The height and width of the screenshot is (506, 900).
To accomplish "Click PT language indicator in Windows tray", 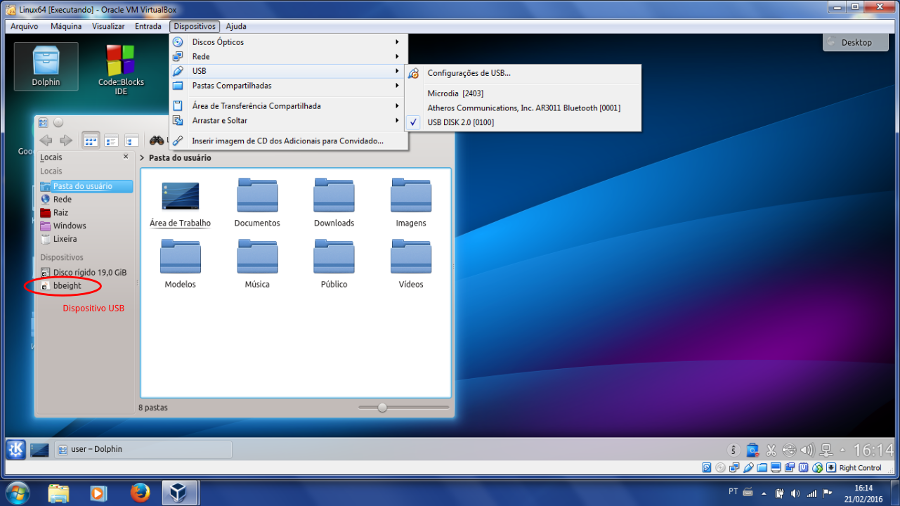I will coord(733,492).
